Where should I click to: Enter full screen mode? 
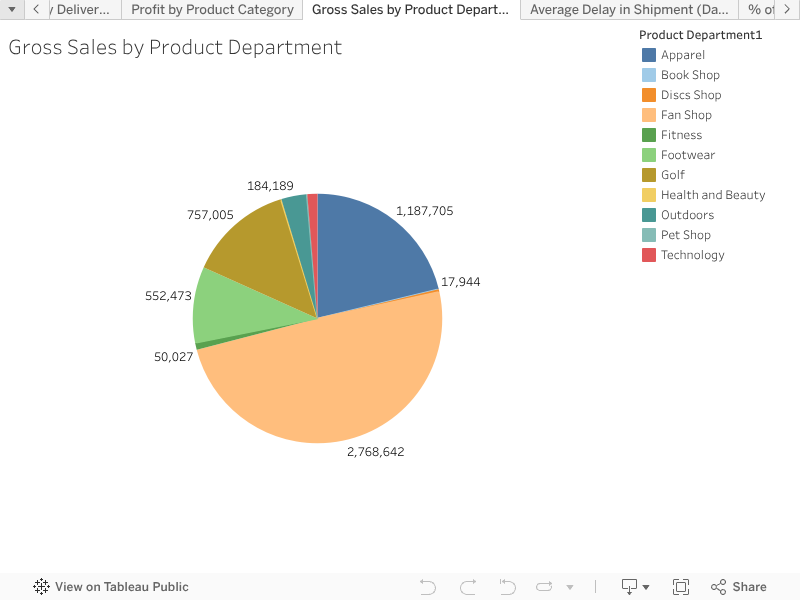pyautogui.click(x=681, y=587)
